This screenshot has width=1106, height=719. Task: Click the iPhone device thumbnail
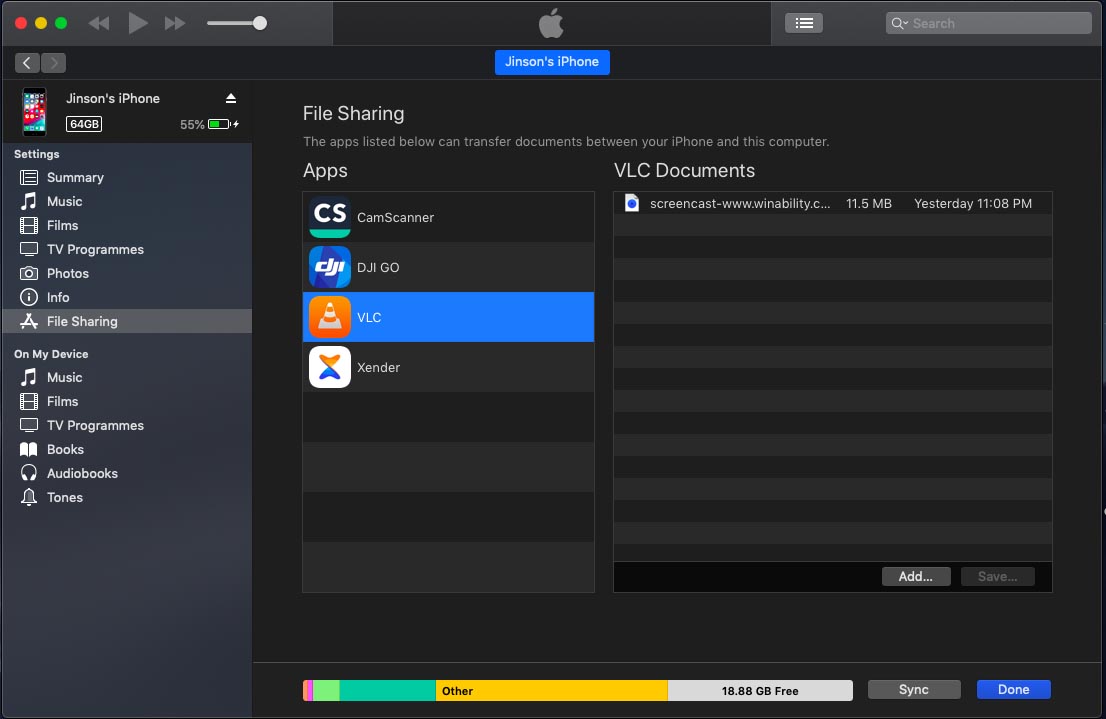tap(34, 111)
